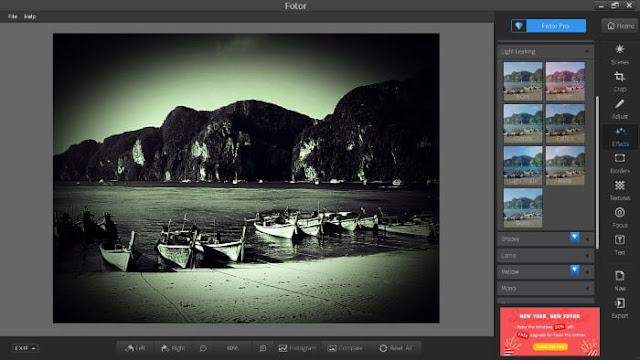This screenshot has width=640, height=360.
Task: Toggle the Histogram display
Action: click(x=297, y=348)
